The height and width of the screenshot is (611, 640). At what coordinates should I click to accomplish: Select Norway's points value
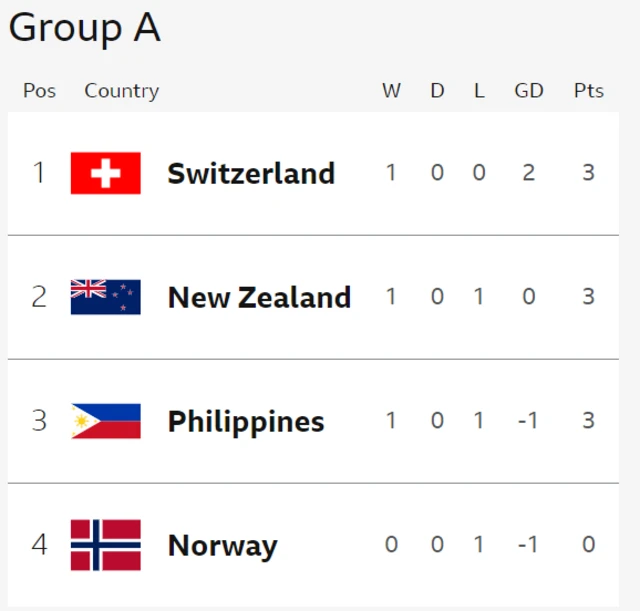pyautogui.click(x=589, y=544)
